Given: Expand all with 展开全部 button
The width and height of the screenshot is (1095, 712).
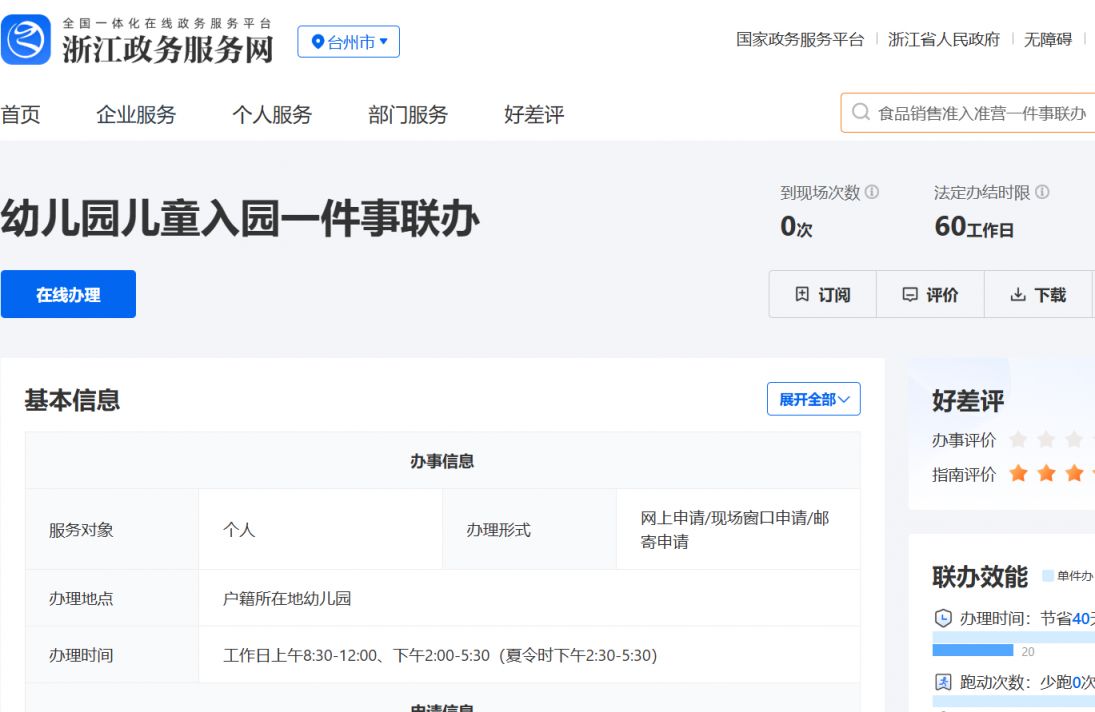Looking at the screenshot, I should tap(814, 399).
